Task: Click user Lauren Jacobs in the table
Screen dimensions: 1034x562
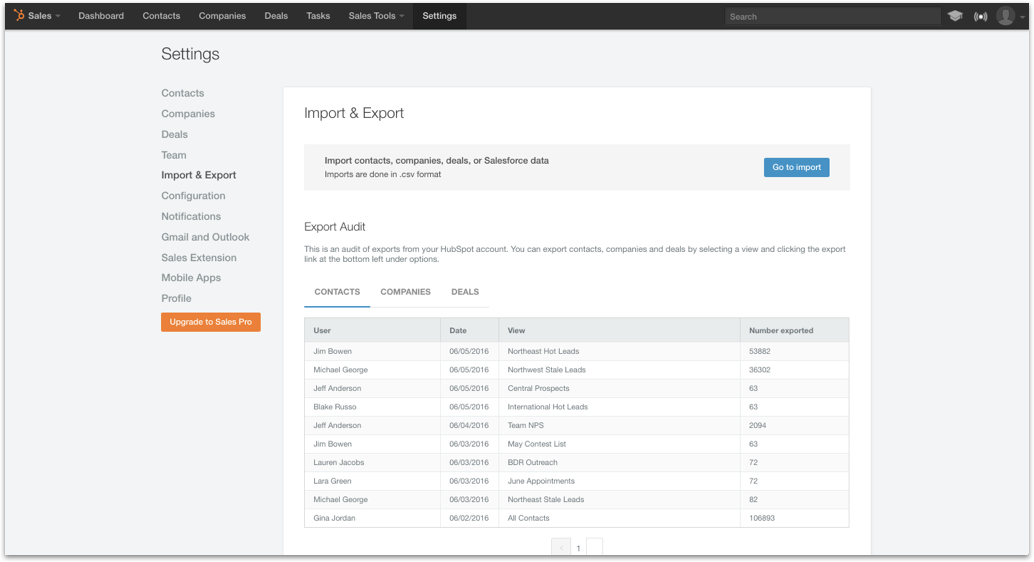Action: coord(338,462)
